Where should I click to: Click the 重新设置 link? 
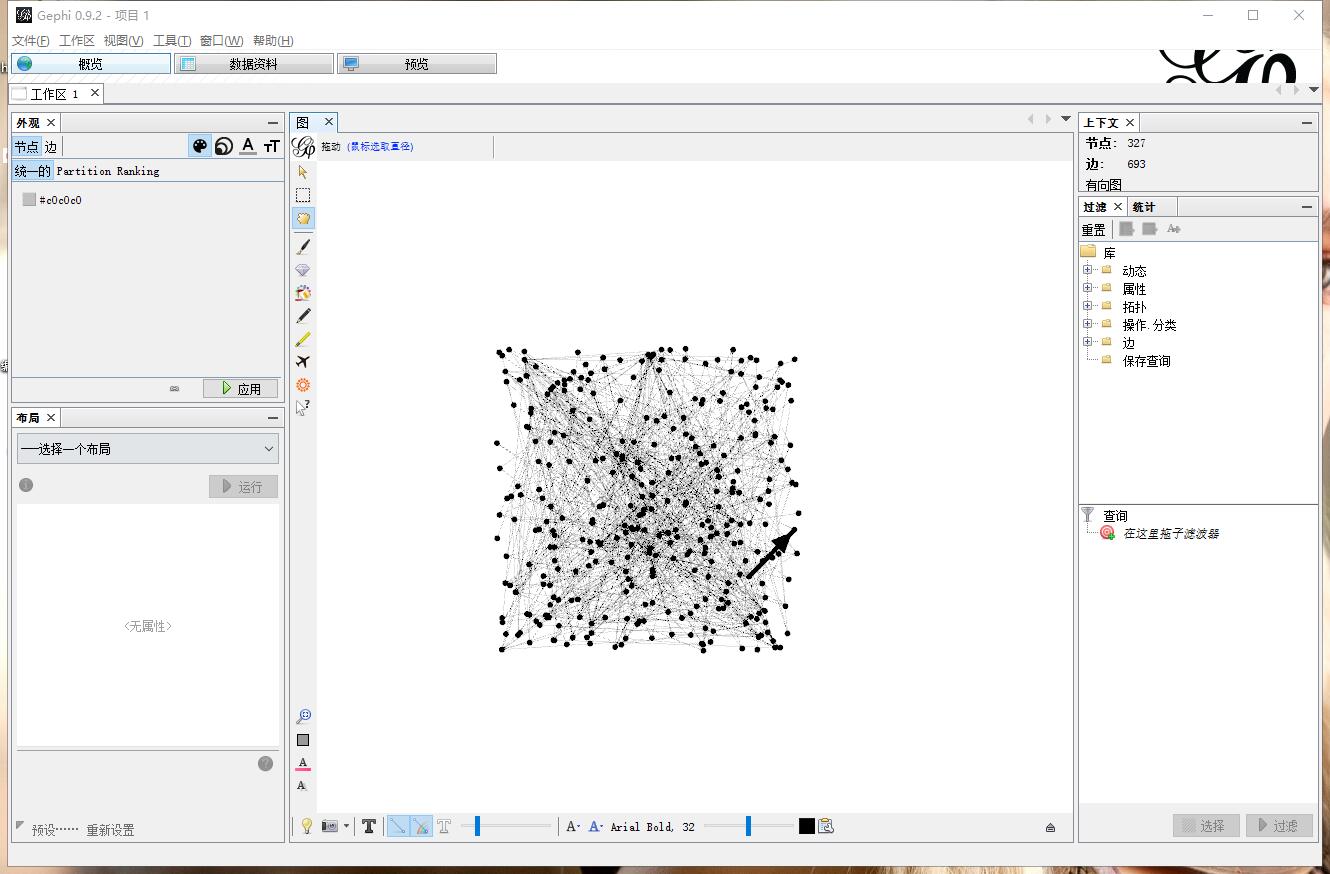(110, 830)
